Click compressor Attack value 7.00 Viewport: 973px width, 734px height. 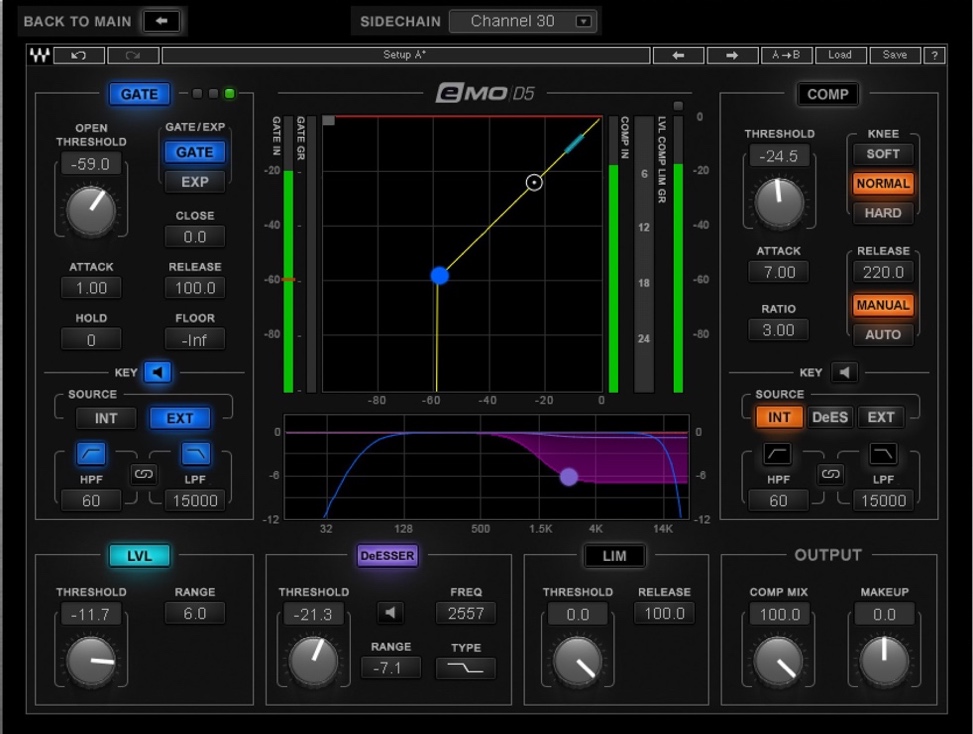click(778, 272)
